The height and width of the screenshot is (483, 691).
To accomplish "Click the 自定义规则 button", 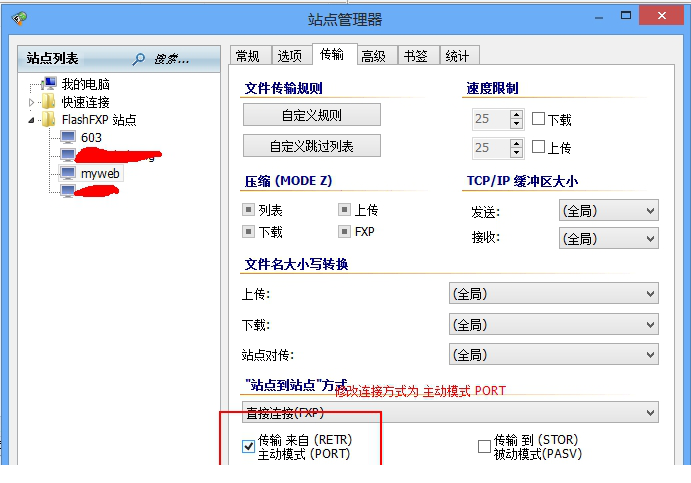I will [x=312, y=115].
